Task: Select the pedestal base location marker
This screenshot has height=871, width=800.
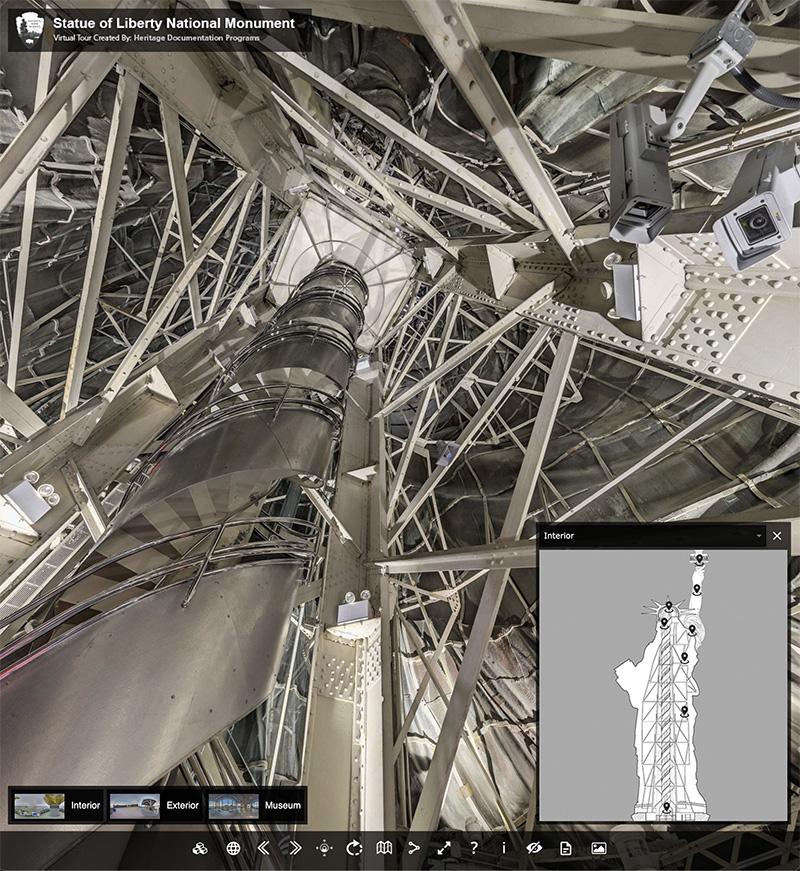Action: [x=667, y=807]
